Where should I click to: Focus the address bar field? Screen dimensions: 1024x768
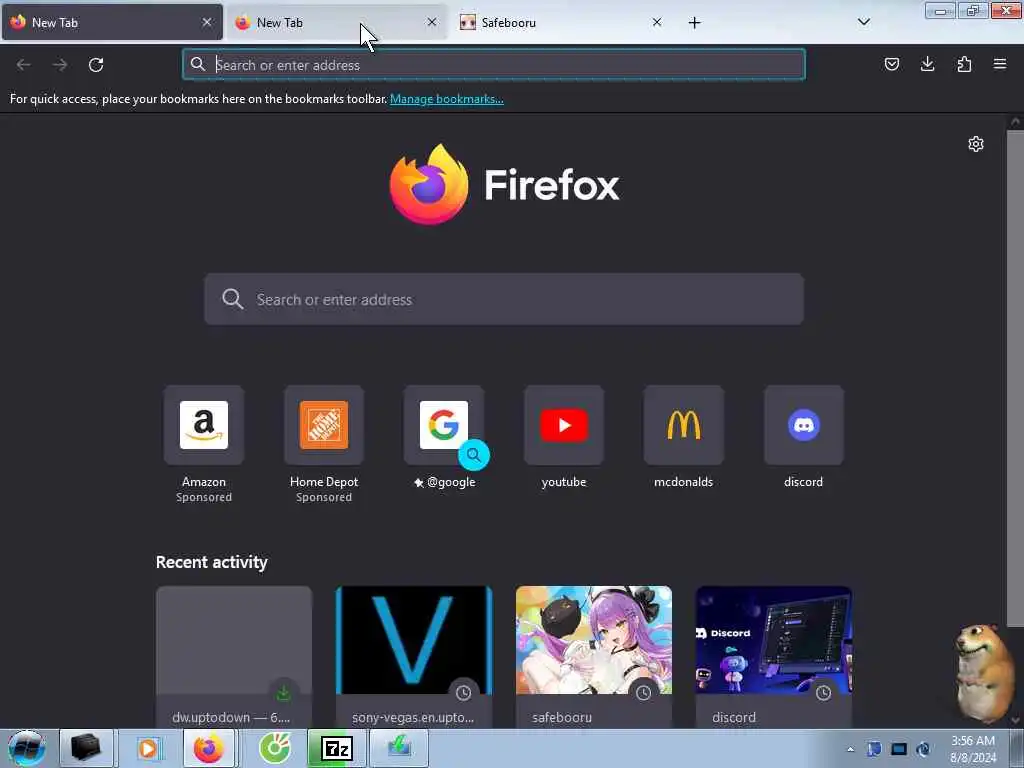coord(494,65)
